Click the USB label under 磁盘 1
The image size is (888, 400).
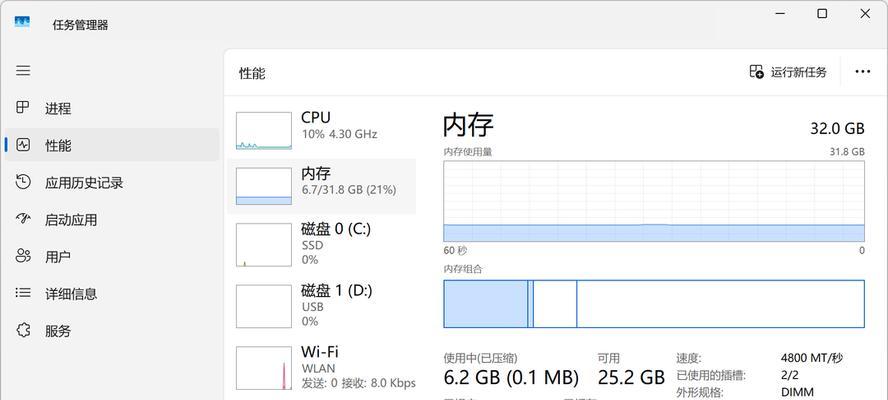coord(312,307)
